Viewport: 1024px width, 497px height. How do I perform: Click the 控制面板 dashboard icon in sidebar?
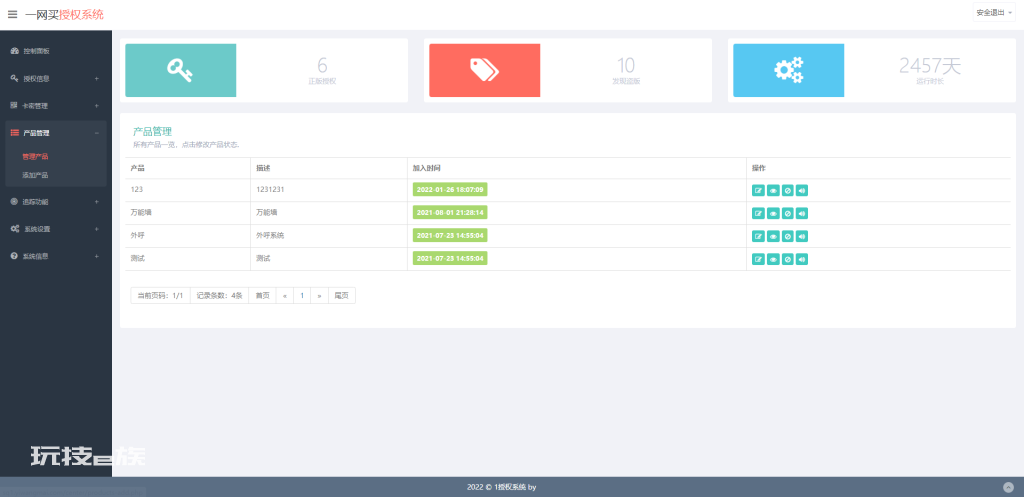[x=14, y=51]
